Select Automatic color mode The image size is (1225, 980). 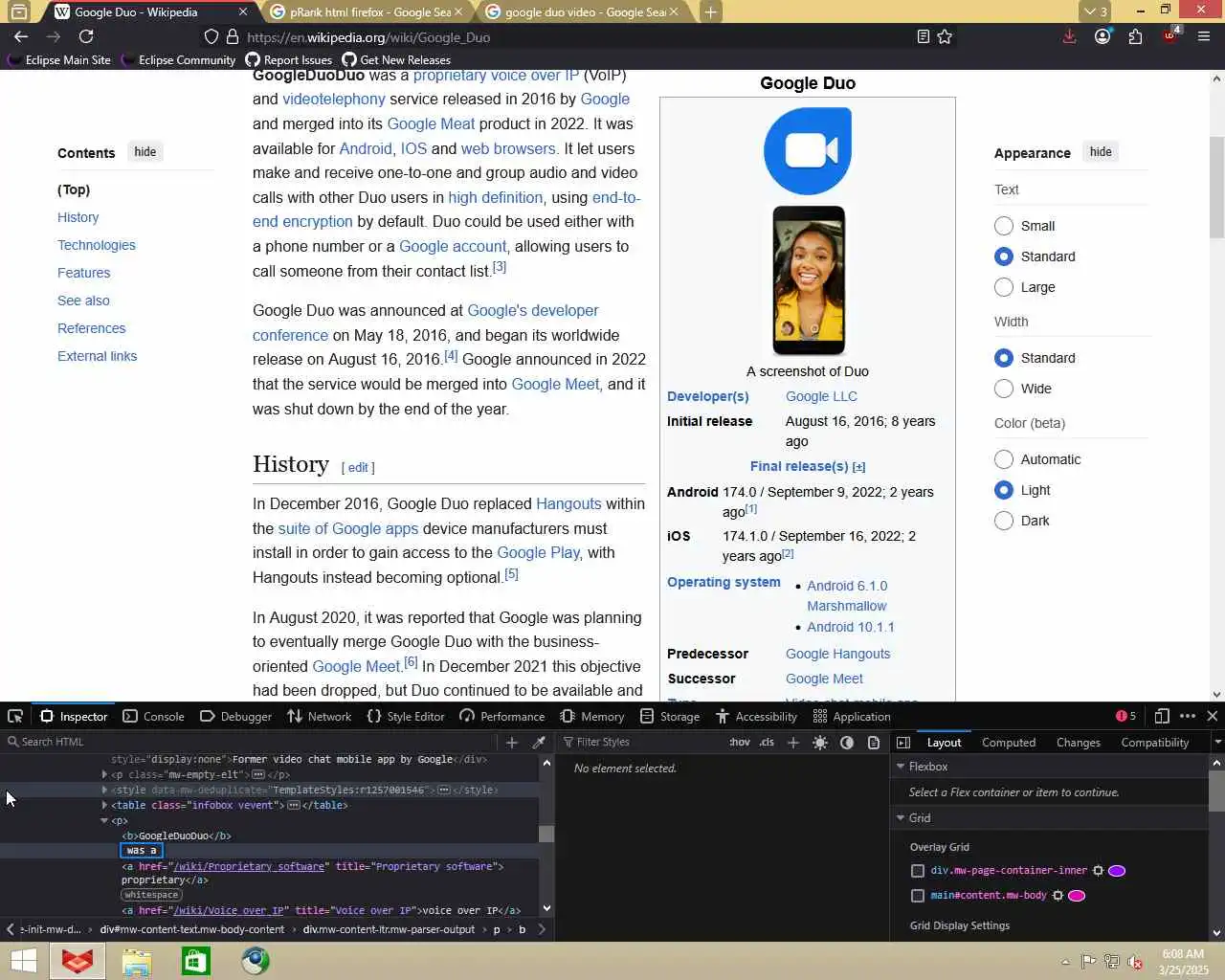1004,459
